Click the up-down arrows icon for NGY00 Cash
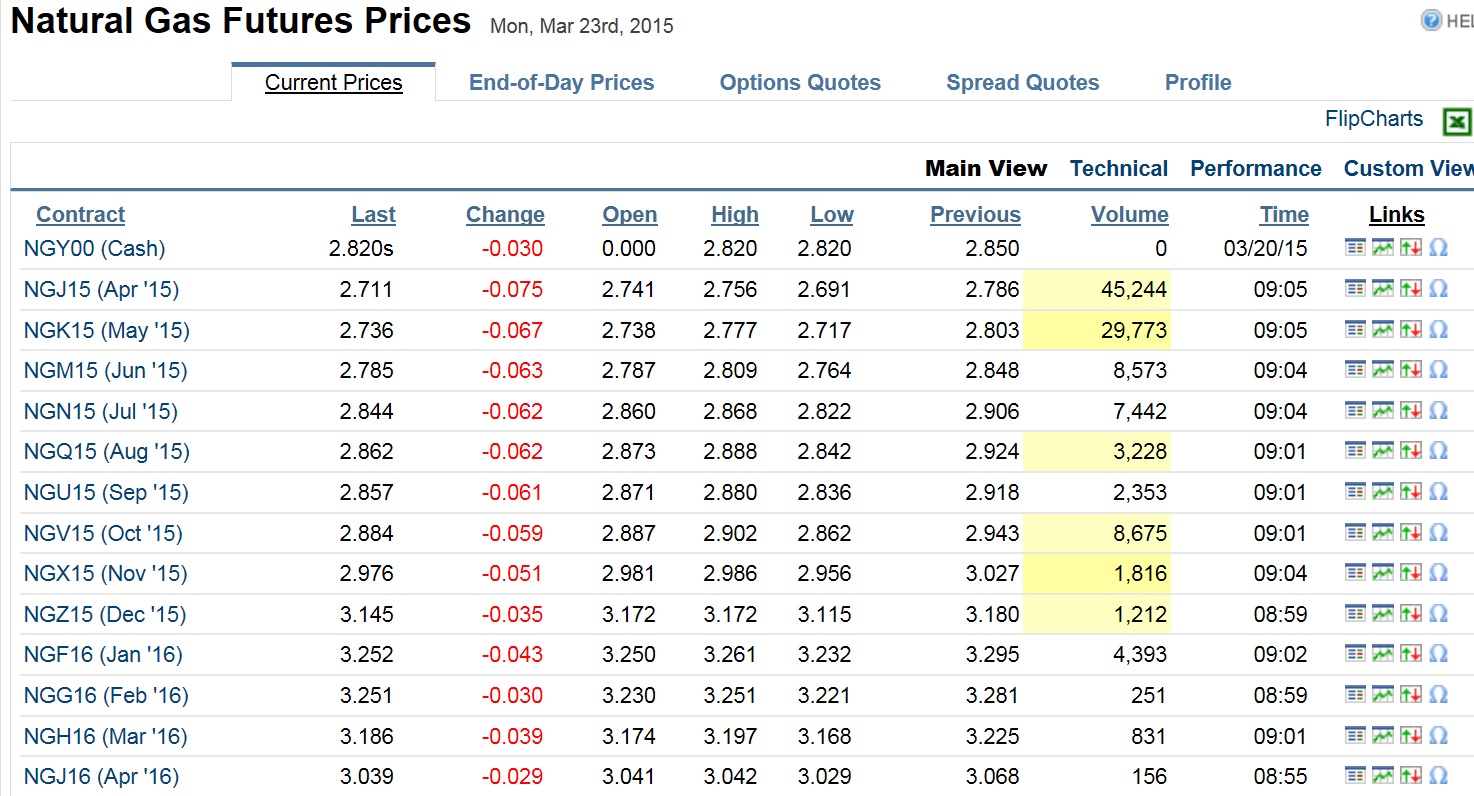 tap(1411, 247)
